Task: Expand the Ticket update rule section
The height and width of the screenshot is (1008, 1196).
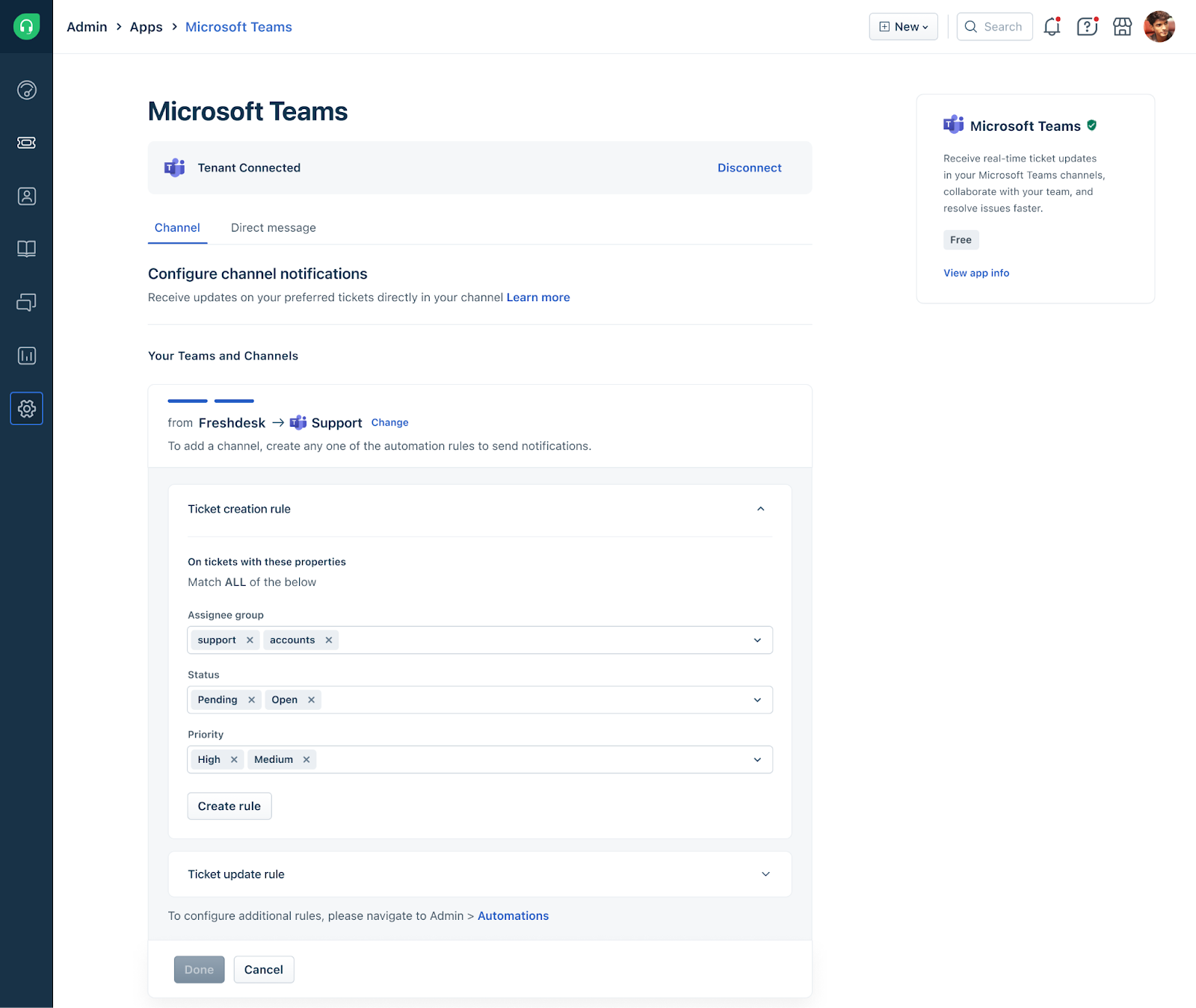Action: click(x=765, y=874)
